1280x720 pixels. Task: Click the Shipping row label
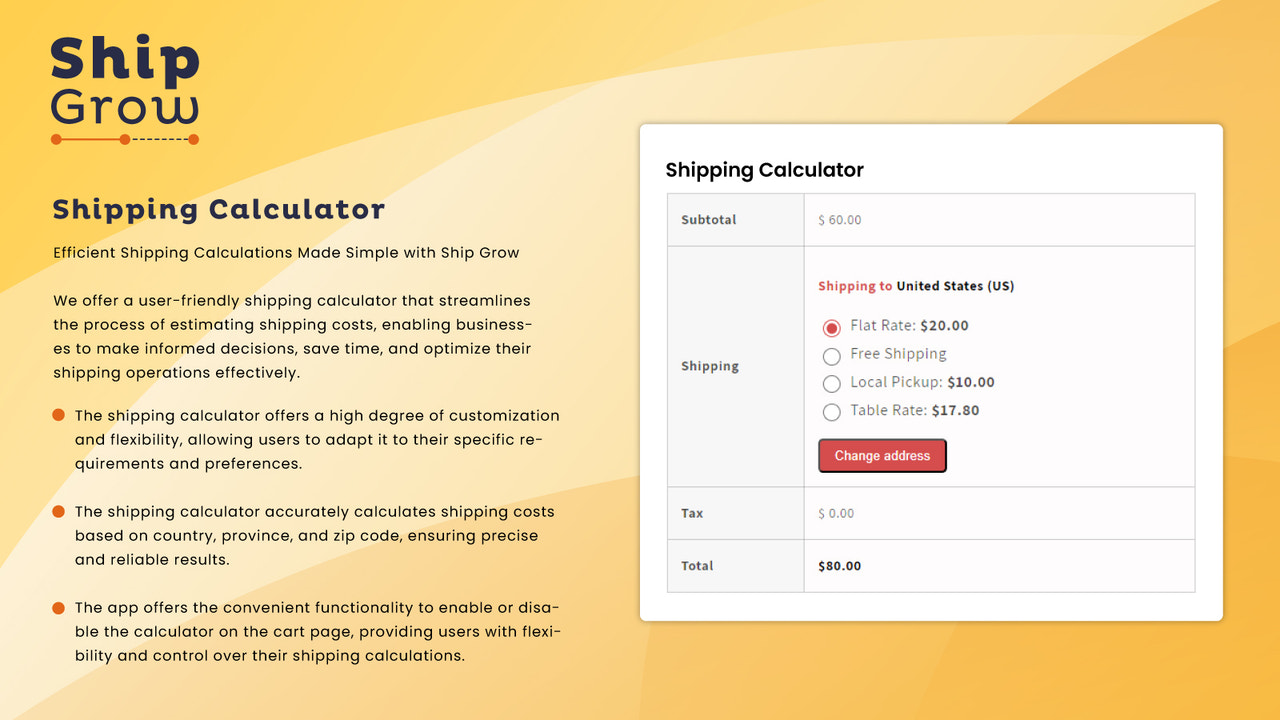point(709,366)
